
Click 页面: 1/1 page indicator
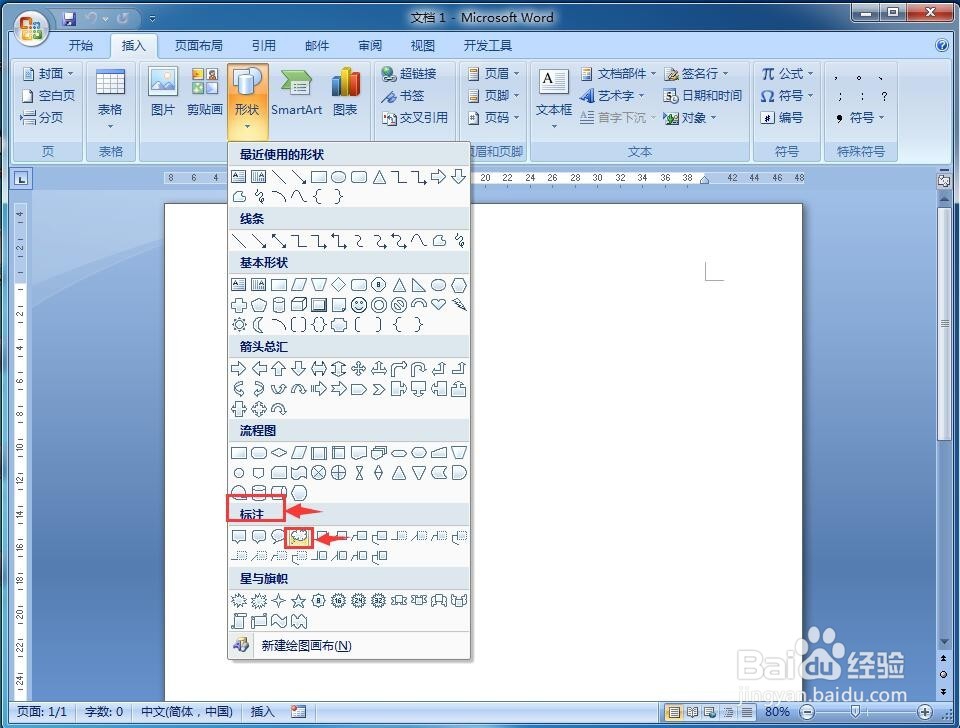(41, 711)
